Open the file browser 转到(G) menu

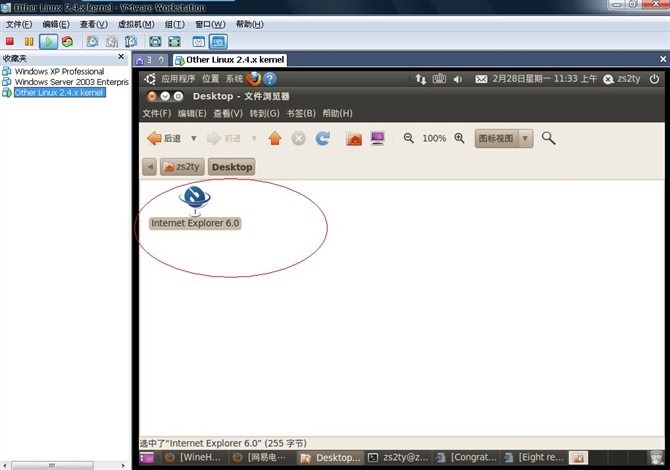pyautogui.click(x=264, y=113)
